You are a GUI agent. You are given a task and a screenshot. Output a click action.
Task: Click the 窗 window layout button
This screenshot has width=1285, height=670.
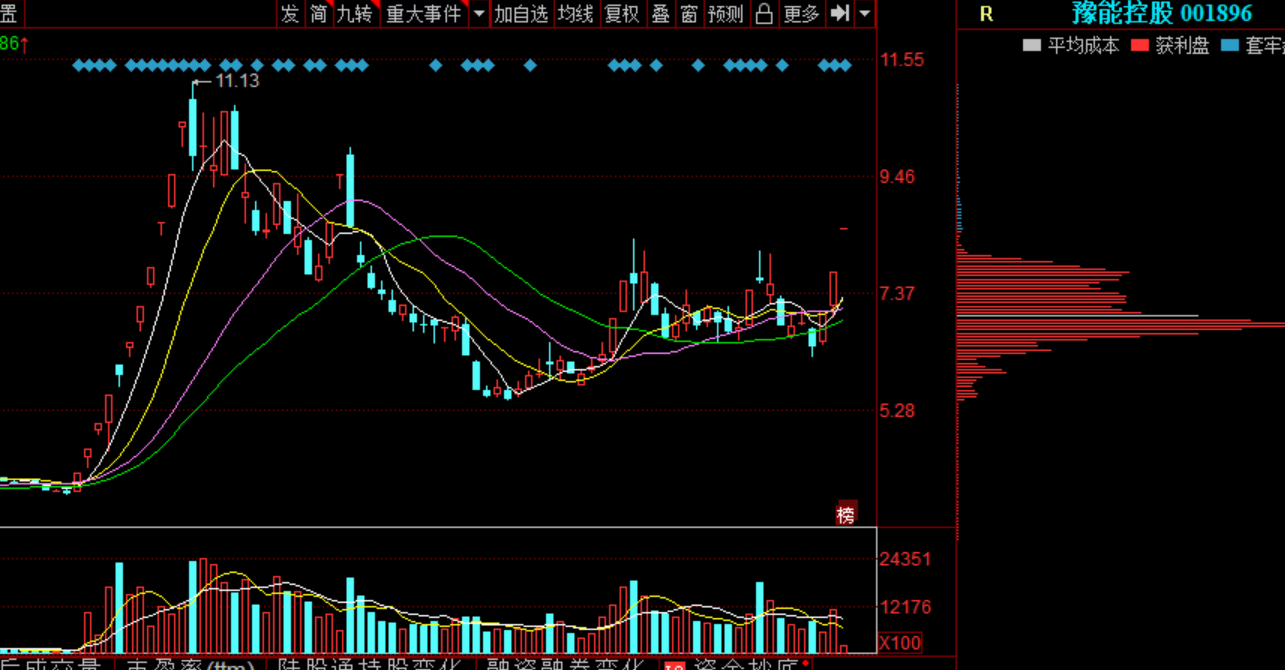coord(689,13)
